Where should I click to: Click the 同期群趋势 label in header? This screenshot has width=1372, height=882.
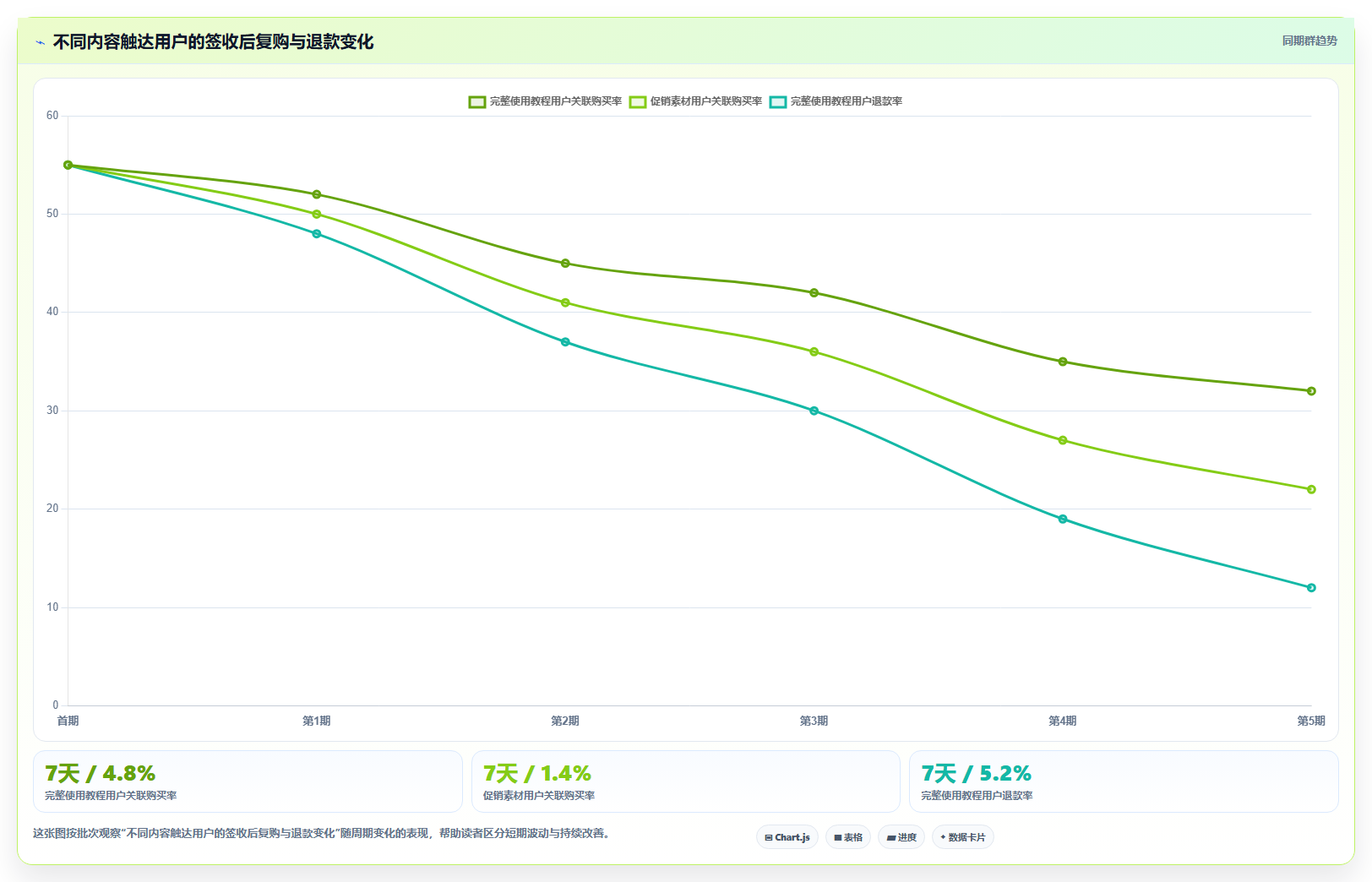pyautogui.click(x=1309, y=41)
